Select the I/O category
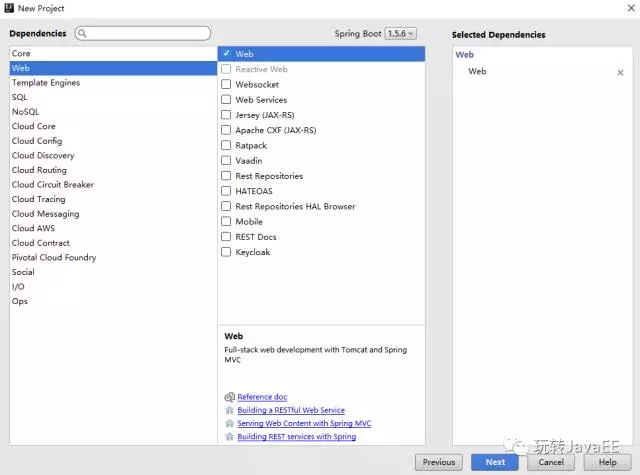 pyautogui.click(x=113, y=287)
